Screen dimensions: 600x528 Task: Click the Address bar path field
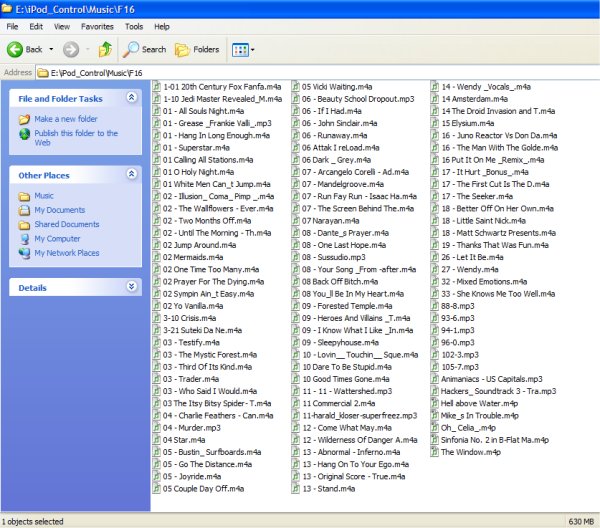318,73
